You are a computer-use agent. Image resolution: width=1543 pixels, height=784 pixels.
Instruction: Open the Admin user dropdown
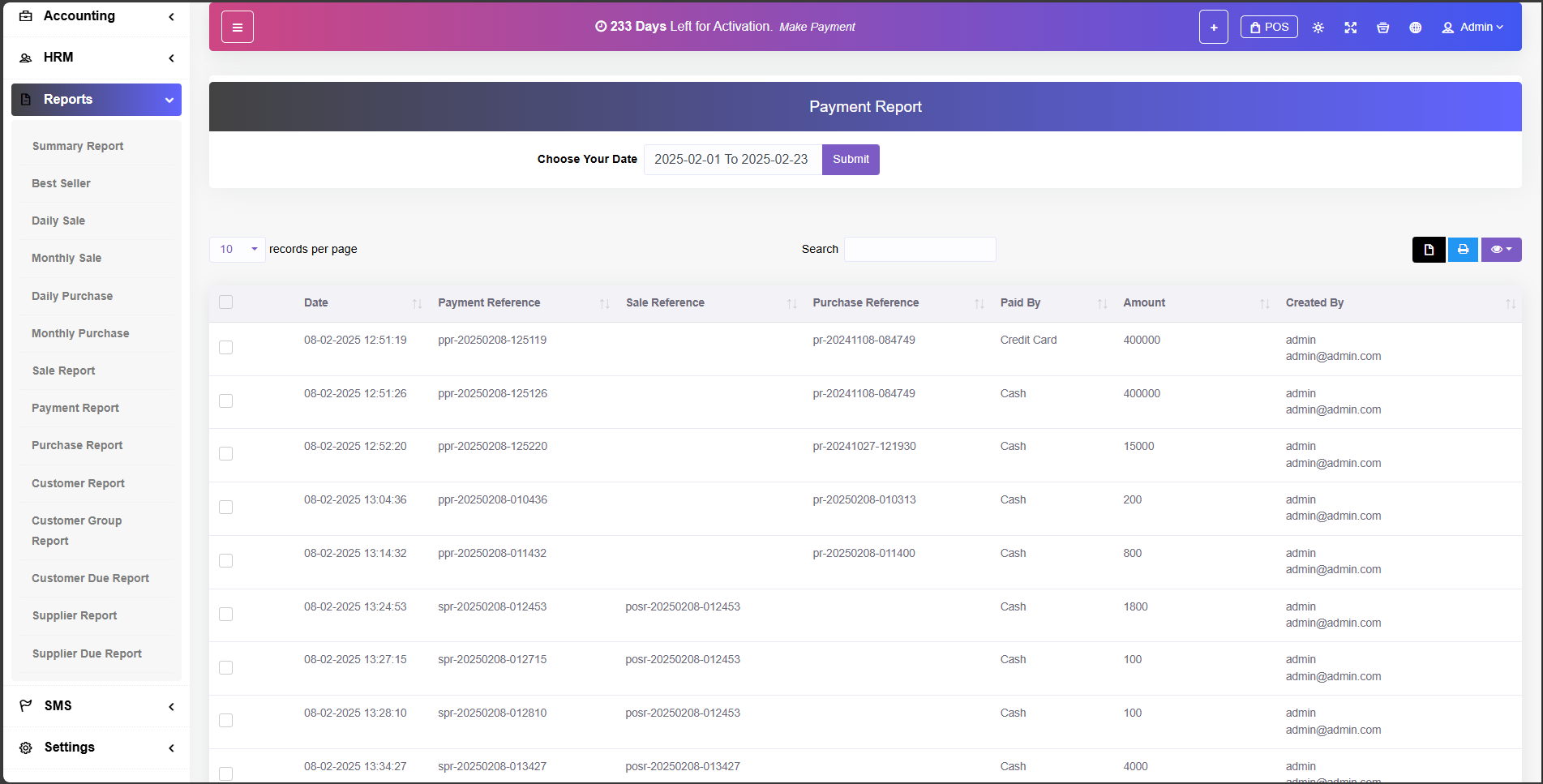tap(1472, 28)
